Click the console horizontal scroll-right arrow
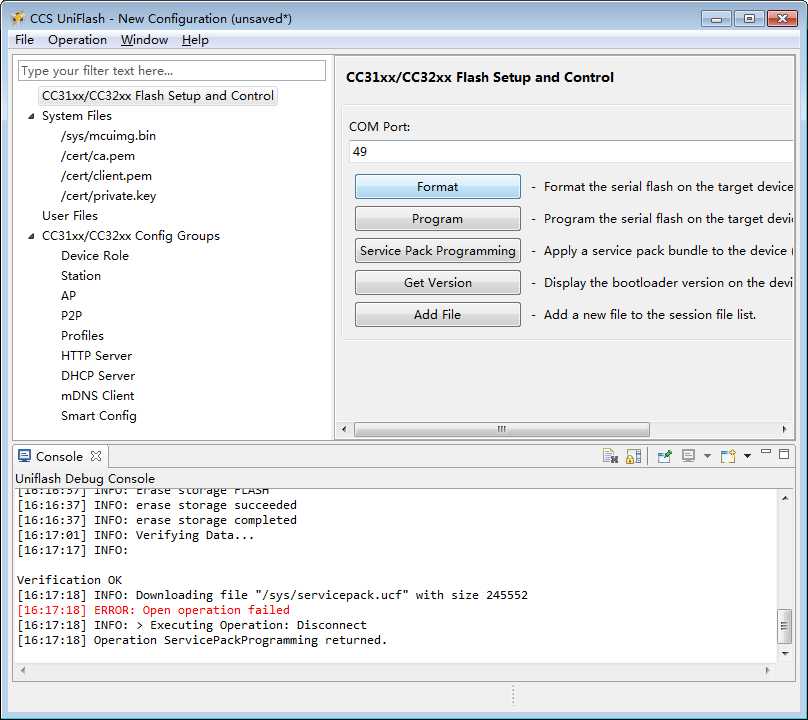 click(767, 671)
